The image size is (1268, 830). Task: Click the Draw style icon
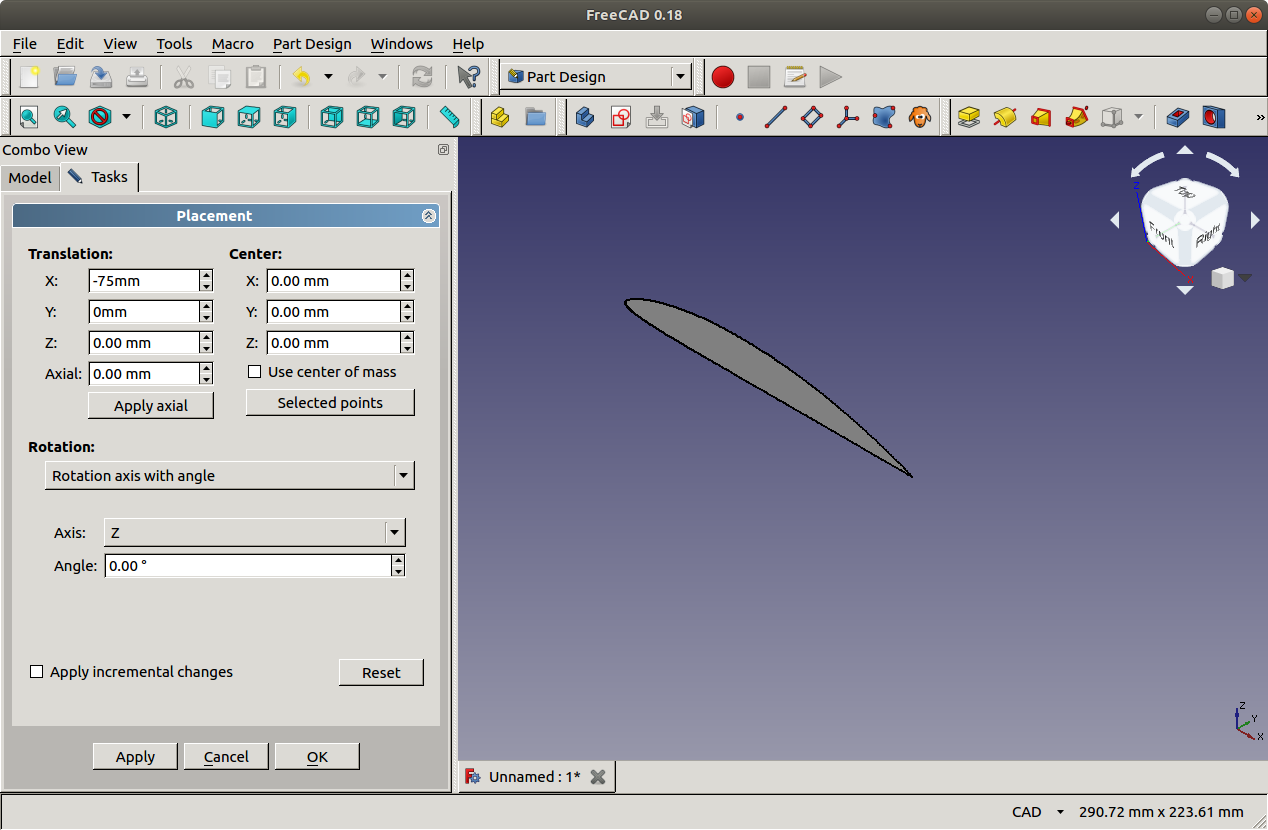100,117
